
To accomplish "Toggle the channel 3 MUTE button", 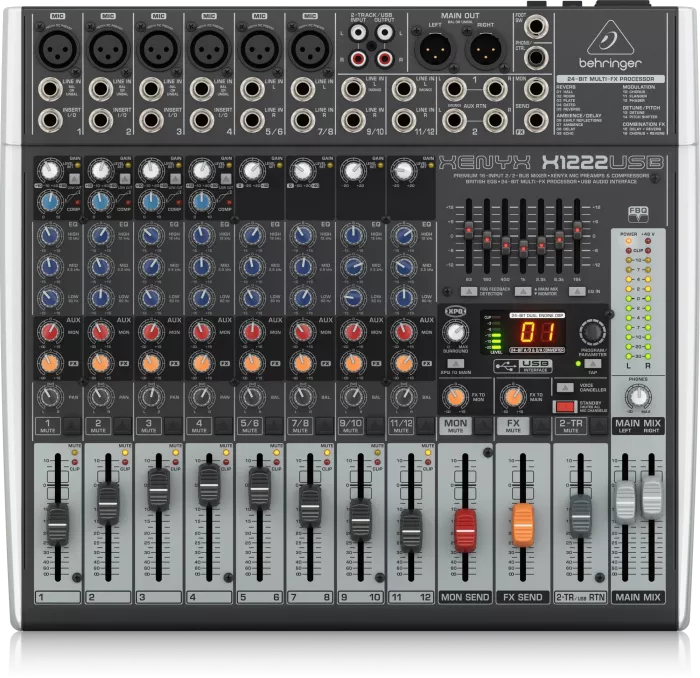I will [x=173, y=426].
